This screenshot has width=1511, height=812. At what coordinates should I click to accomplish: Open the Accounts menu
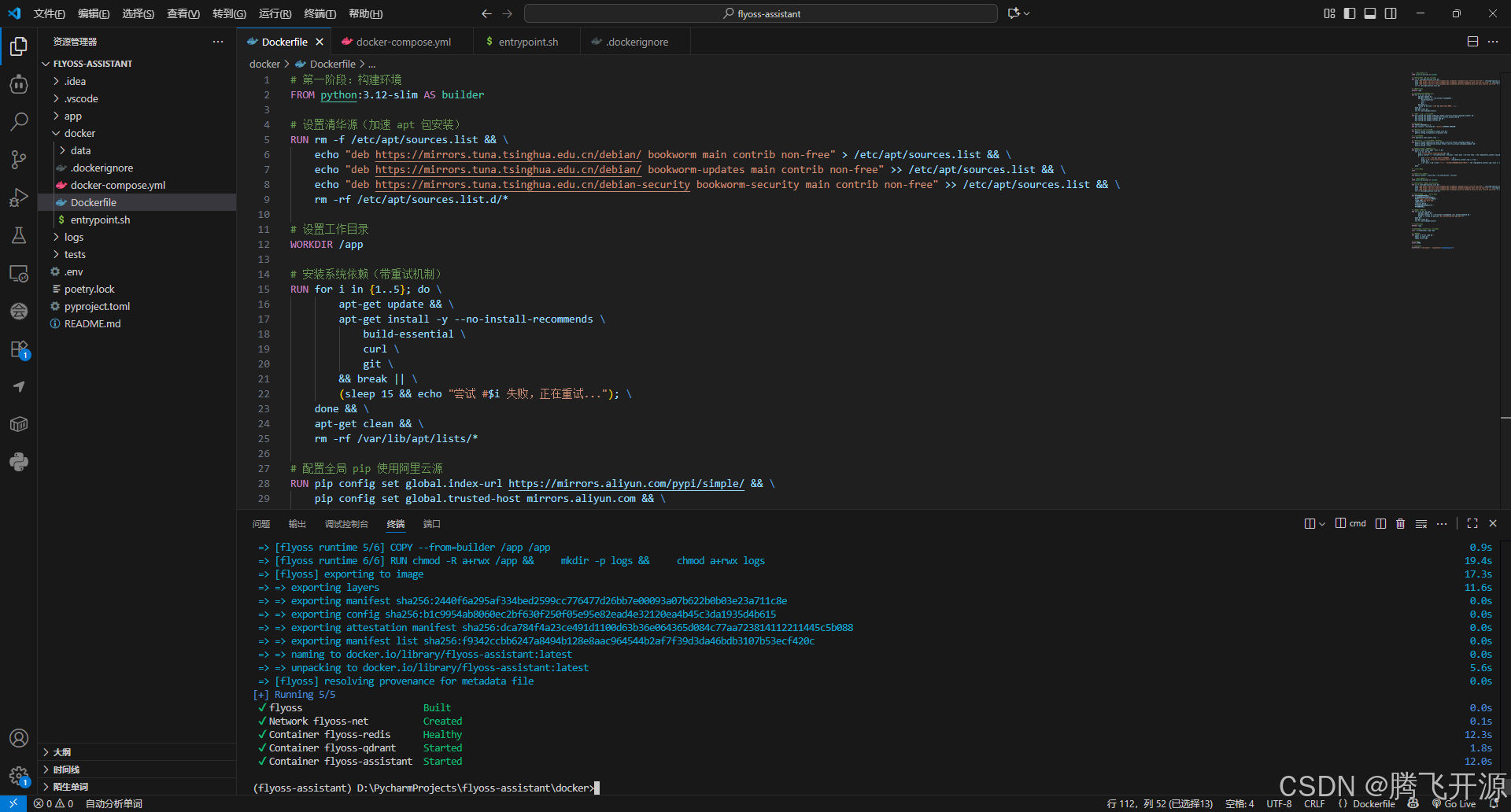coord(19,738)
